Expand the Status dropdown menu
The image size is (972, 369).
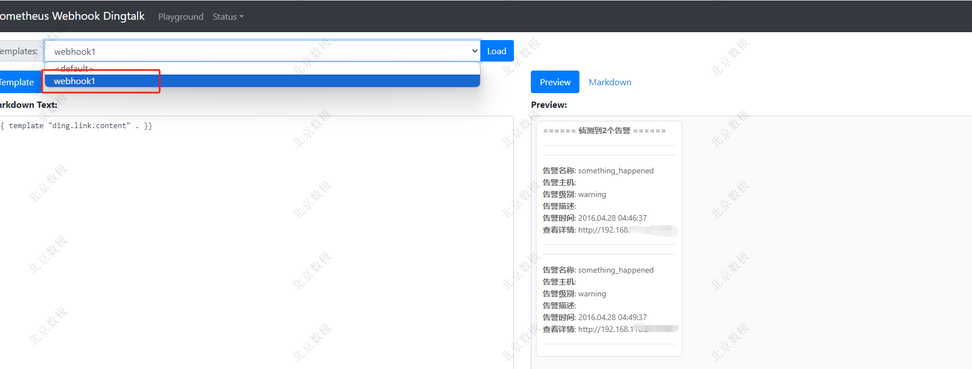[x=228, y=17]
